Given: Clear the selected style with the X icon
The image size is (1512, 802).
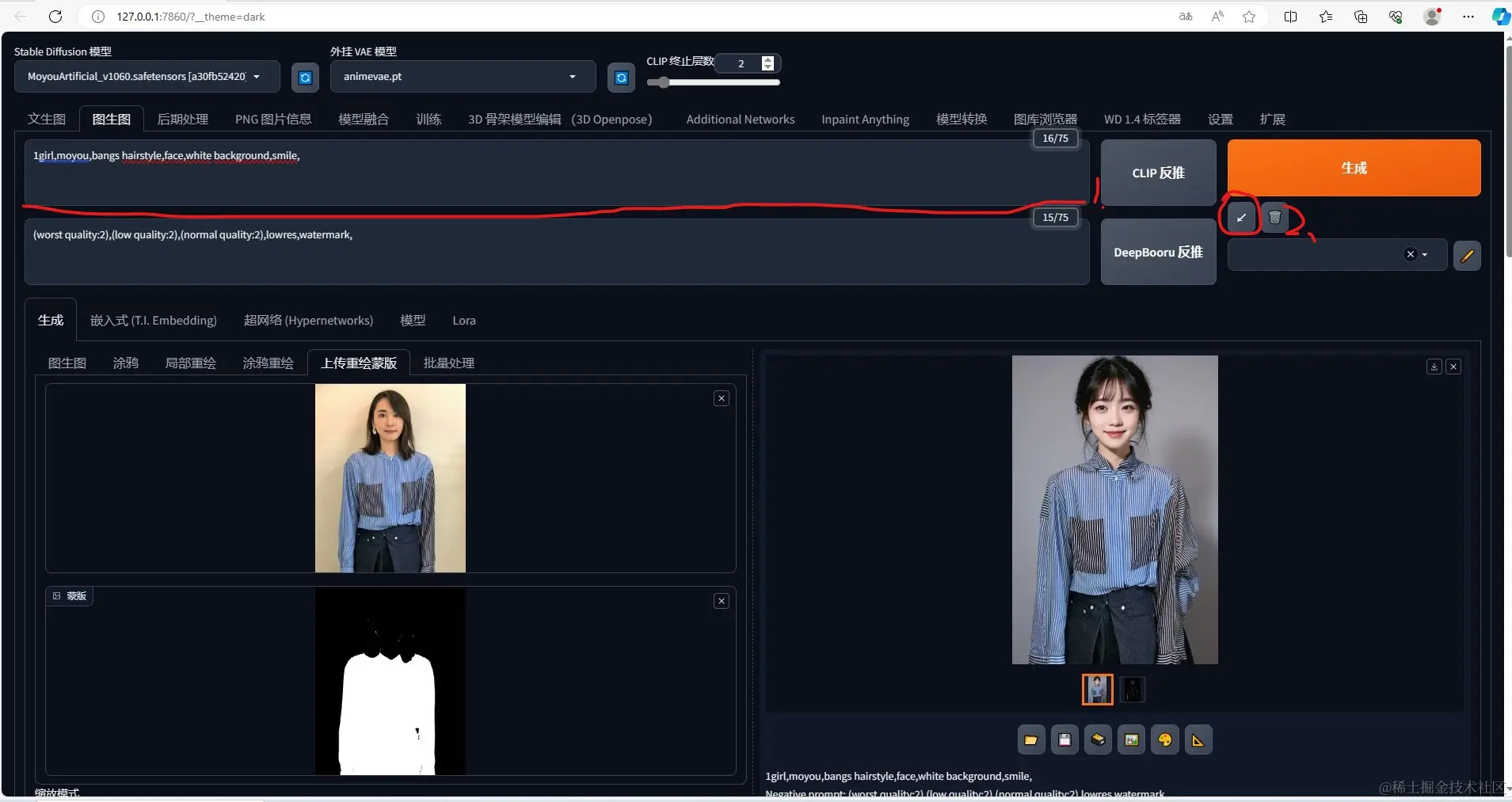Looking at the screenshot, I should pyautogui.click(x=1410, y=254).
